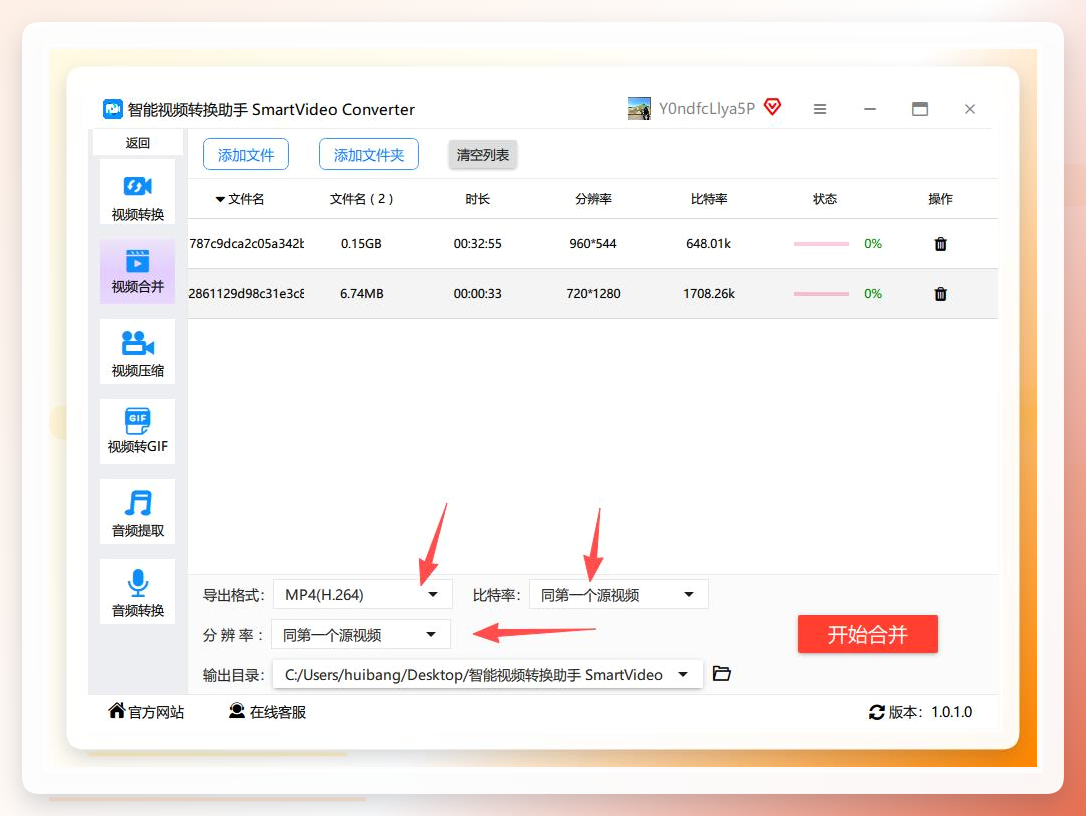Click progress bar of 720*1280 video row

(821, 294)
